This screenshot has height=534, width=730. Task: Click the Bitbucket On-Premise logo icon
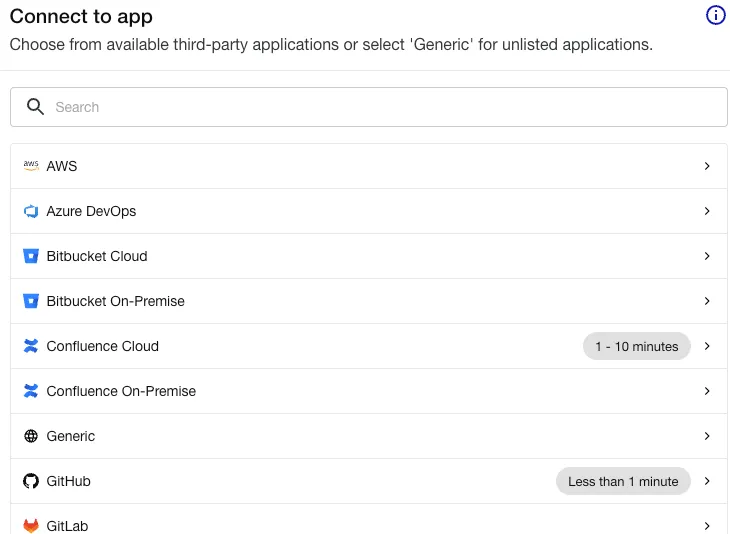[x=31, y=301]
